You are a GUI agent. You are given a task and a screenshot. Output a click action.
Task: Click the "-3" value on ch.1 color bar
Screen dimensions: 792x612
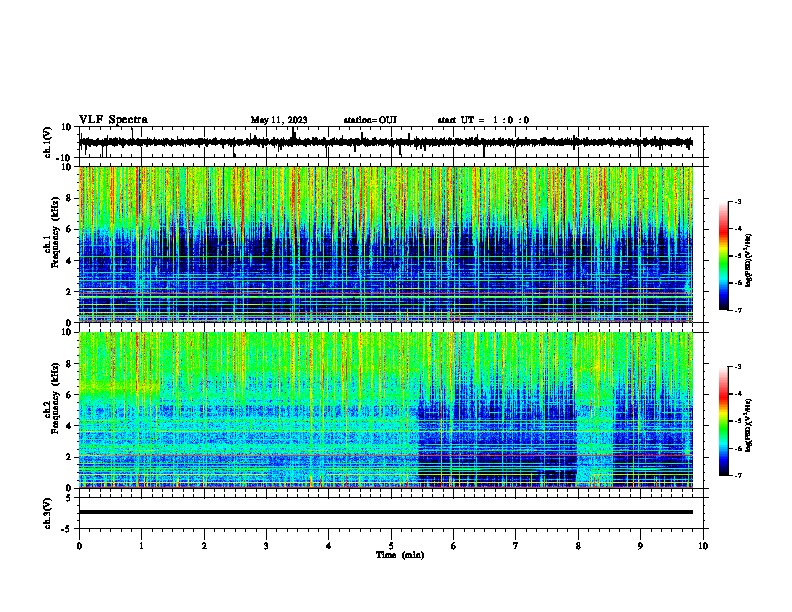[738, 202]
